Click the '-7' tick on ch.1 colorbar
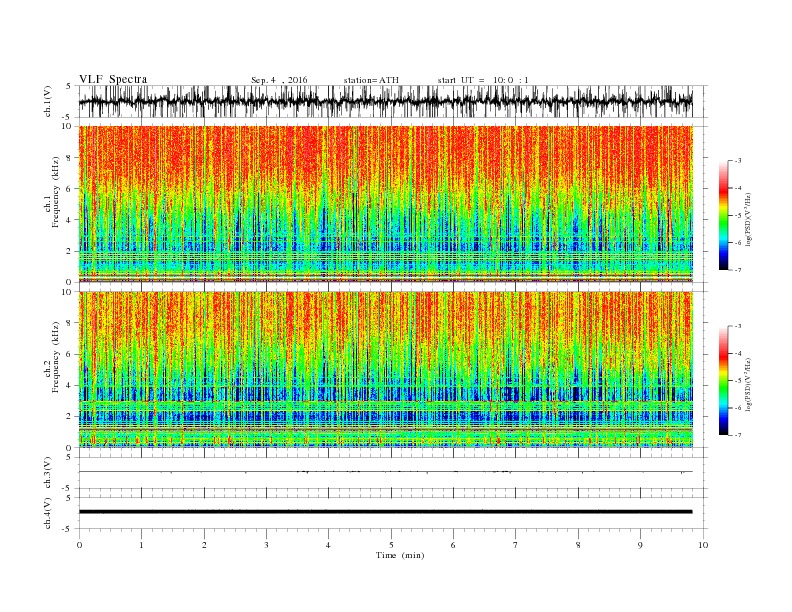The image size is (792, 612). pyautogui.click(x=738, y=270)
